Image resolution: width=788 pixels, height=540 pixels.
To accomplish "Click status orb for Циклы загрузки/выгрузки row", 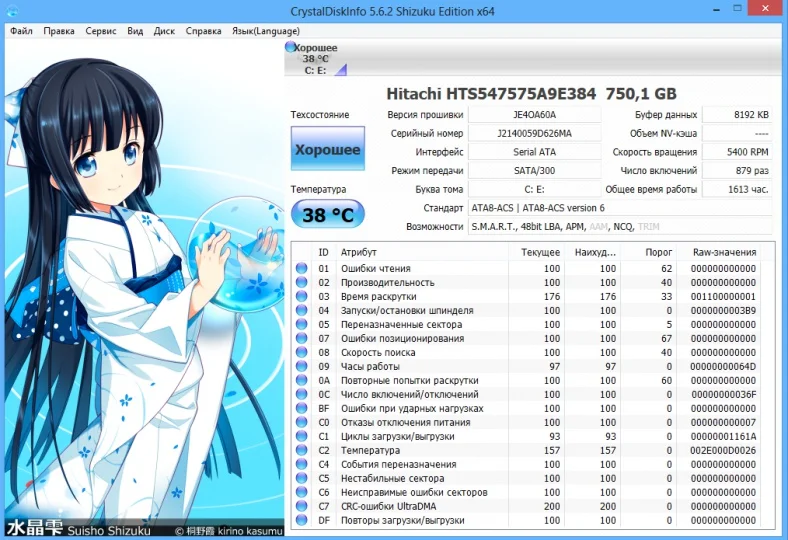I will pyautogui.click(x=302, y=437).
